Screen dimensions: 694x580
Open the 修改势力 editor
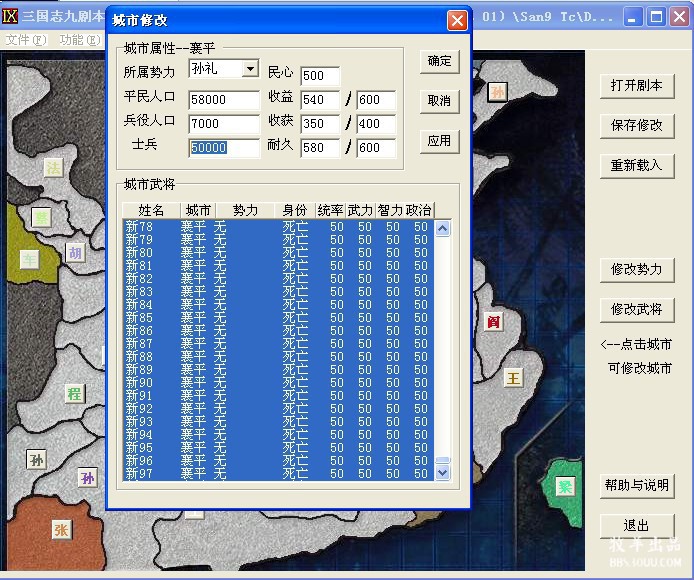637,269
